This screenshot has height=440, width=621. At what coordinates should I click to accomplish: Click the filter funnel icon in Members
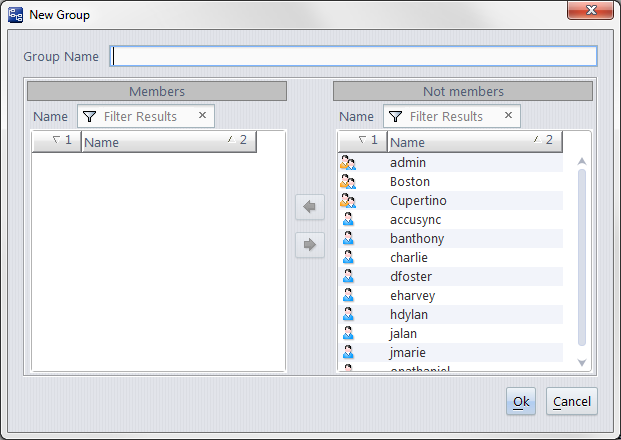[89, 116]
